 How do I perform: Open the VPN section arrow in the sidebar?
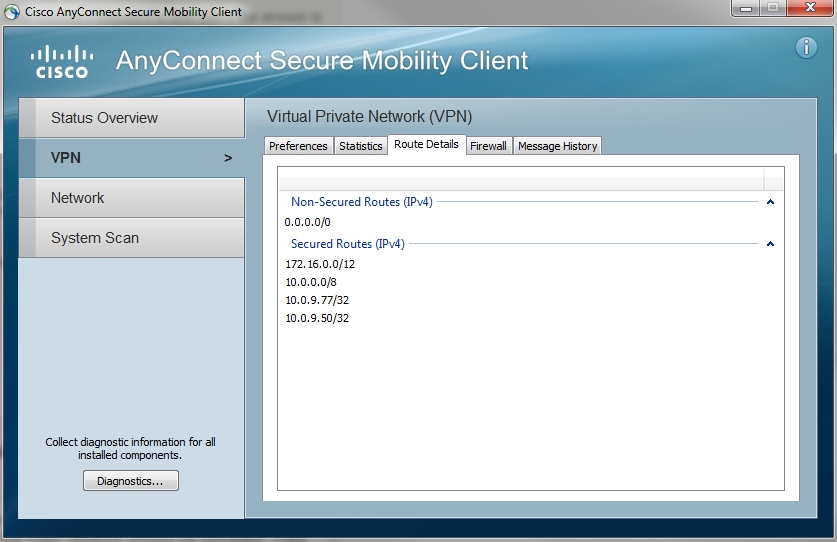point(228,158)
